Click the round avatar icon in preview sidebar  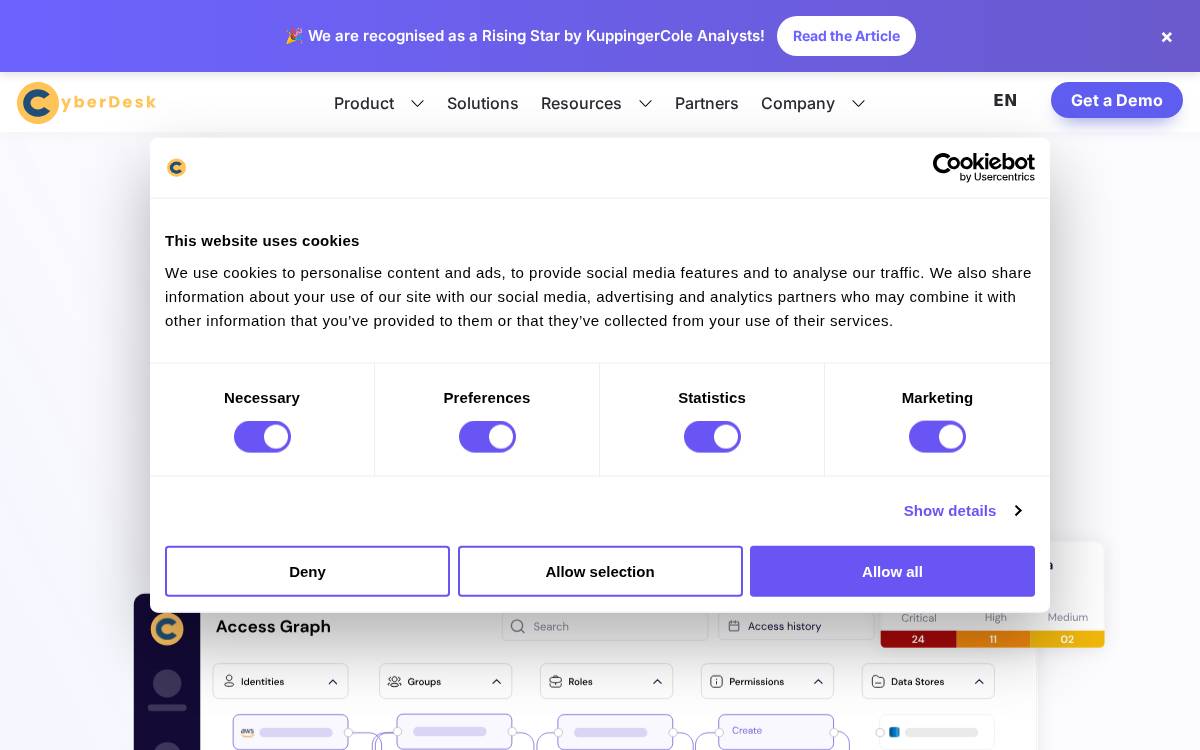(167, 684)
